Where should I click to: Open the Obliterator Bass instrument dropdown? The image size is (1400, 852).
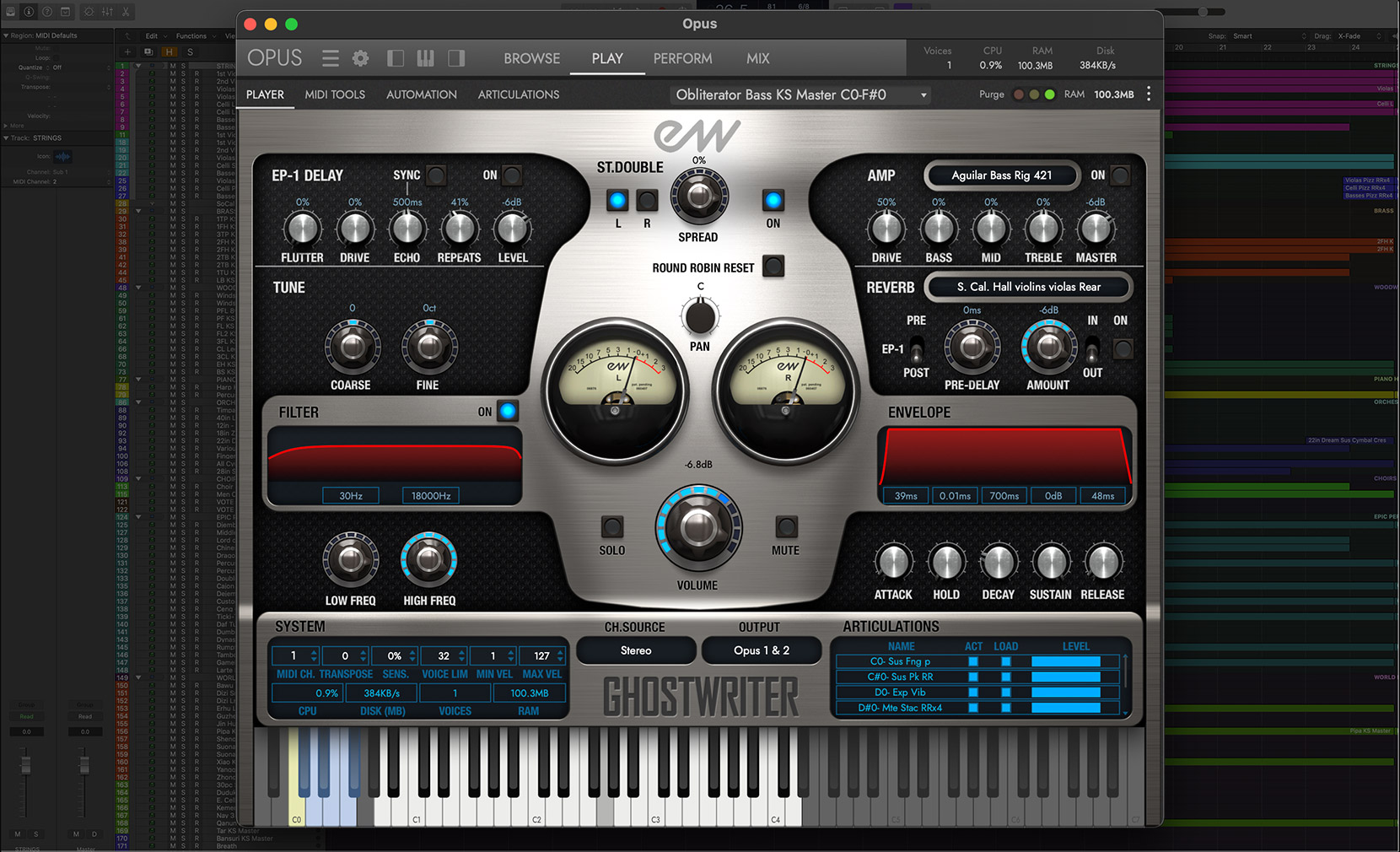pos(800,94)
